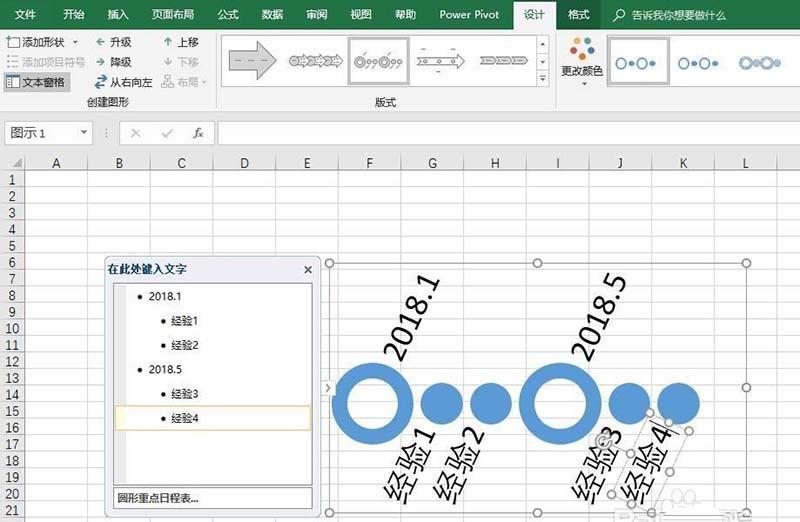Switch to the Design (设计) tab
This screenshot has height=522, width=800.
coord(534,15)
